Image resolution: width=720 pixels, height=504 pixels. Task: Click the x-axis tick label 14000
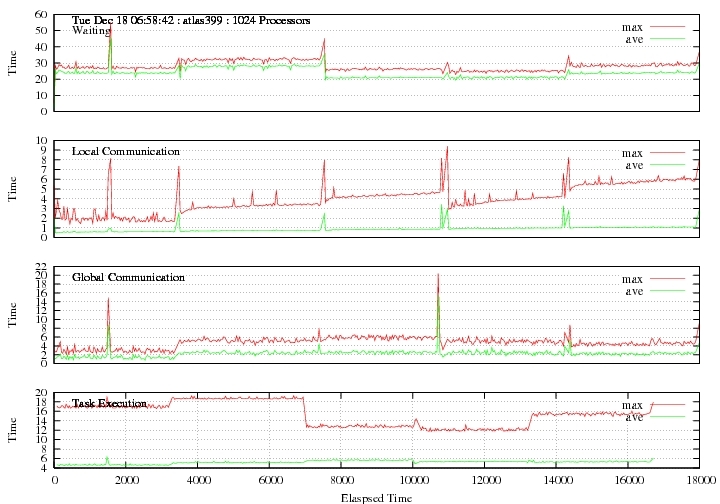pyautogui.click(x=557, y=481)
